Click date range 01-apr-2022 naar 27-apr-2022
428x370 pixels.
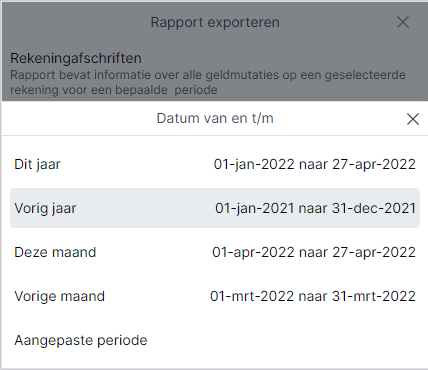[x=314, y=252]
